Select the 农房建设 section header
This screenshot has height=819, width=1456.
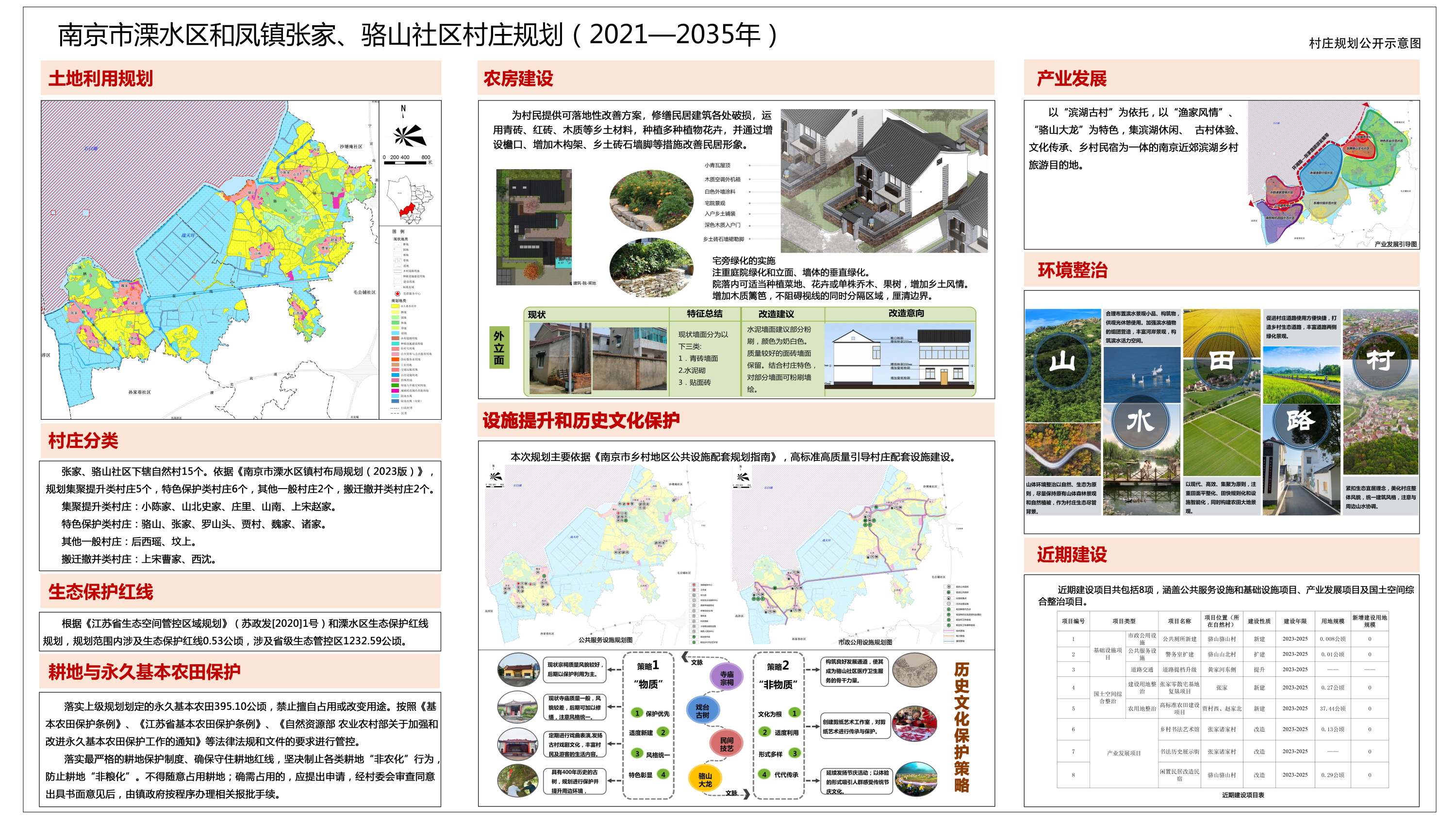[518, 79]
